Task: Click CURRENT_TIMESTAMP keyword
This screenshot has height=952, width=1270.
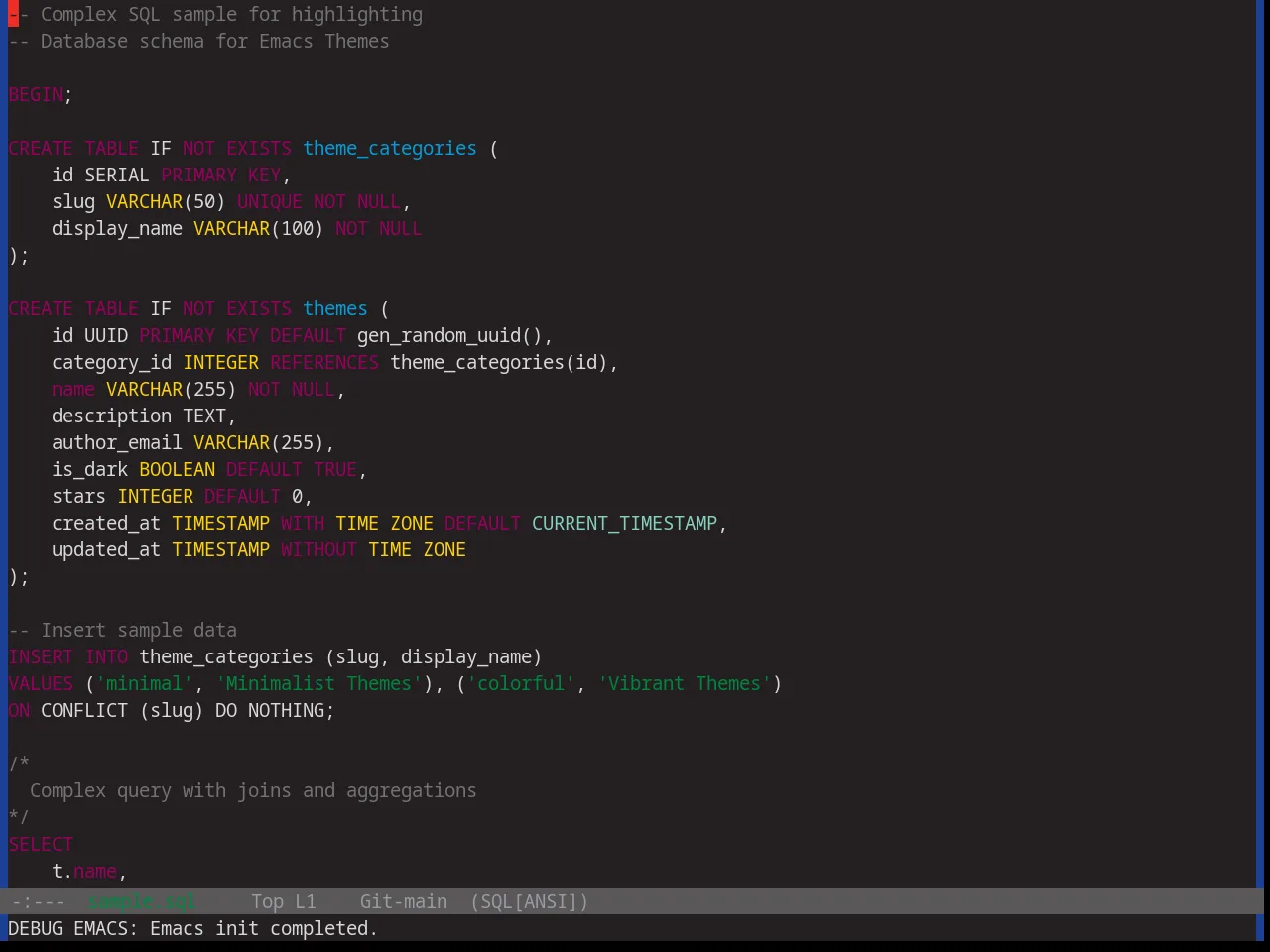Action: pos(624,524)
